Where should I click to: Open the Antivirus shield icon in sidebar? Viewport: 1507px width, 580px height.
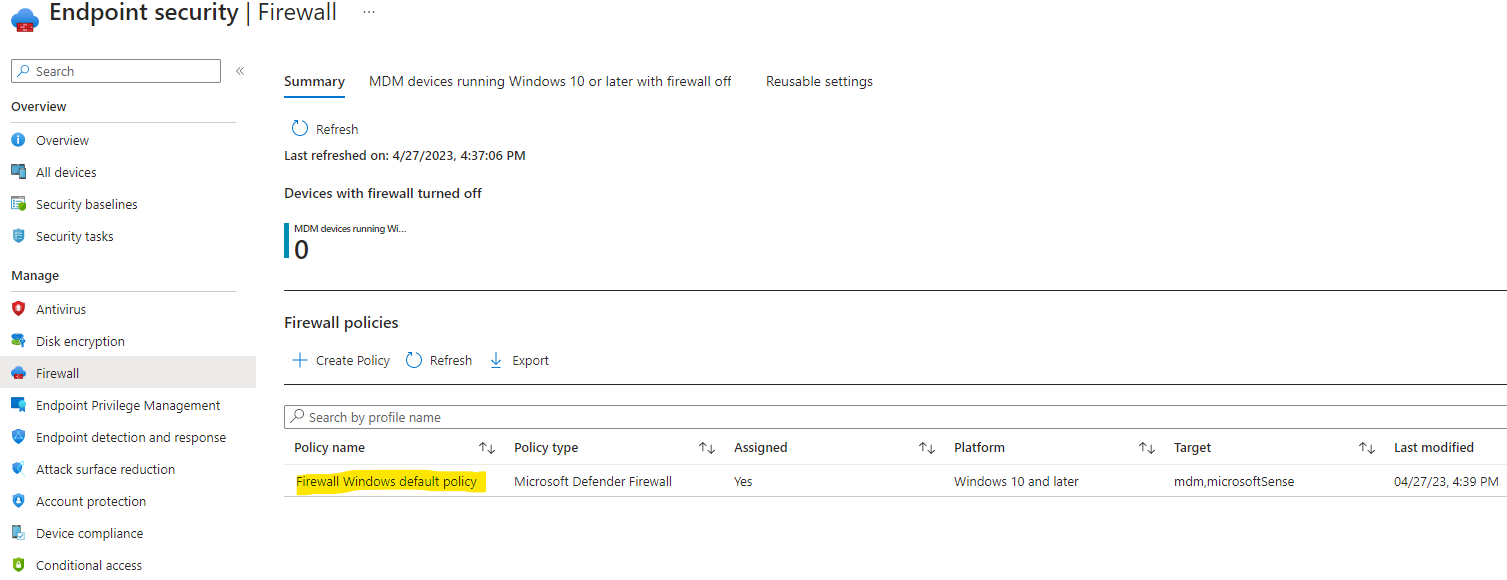tap(18, 309)
